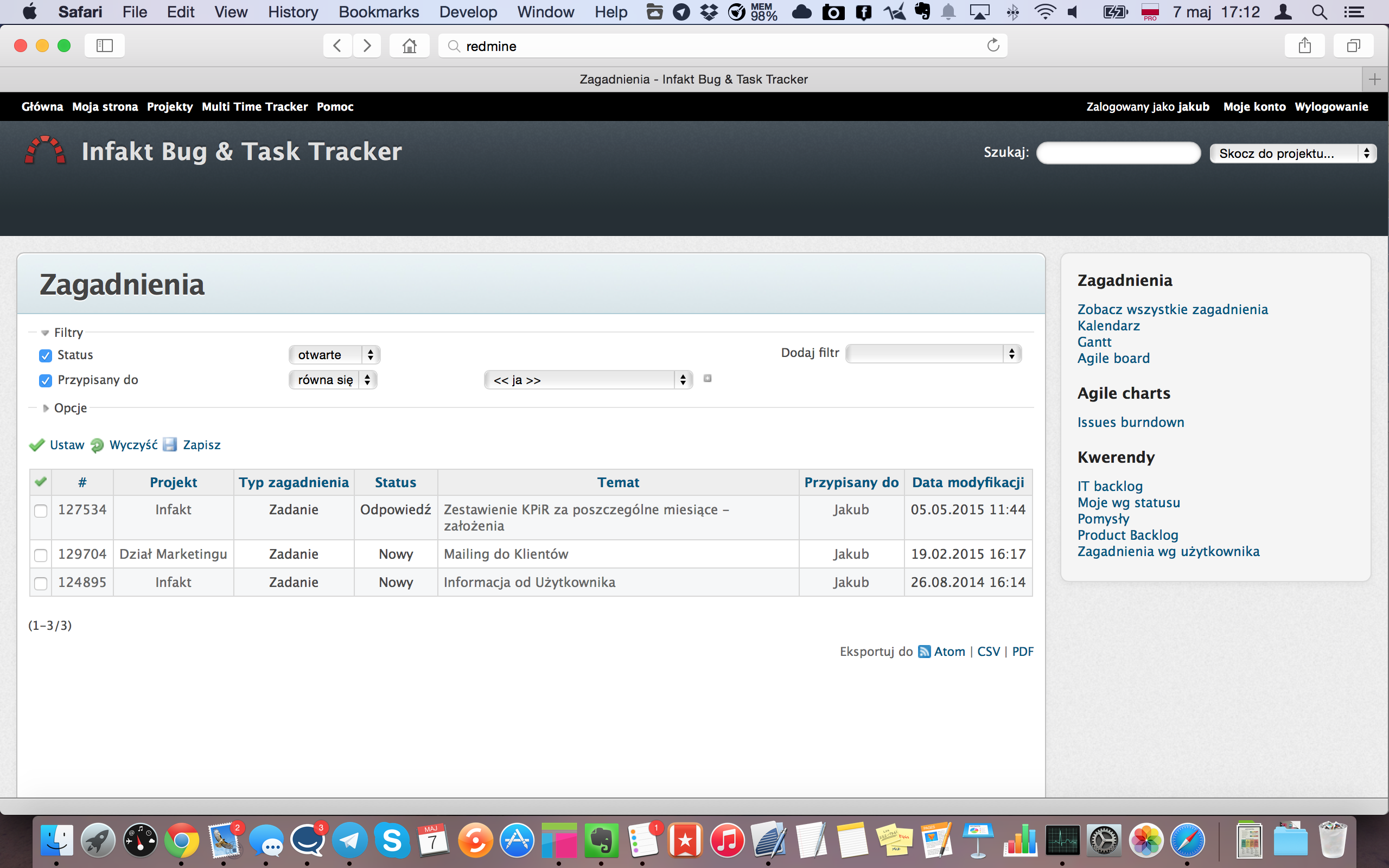Open the otwarte status dropdown

pyautogui.click(x=334, y=355)
